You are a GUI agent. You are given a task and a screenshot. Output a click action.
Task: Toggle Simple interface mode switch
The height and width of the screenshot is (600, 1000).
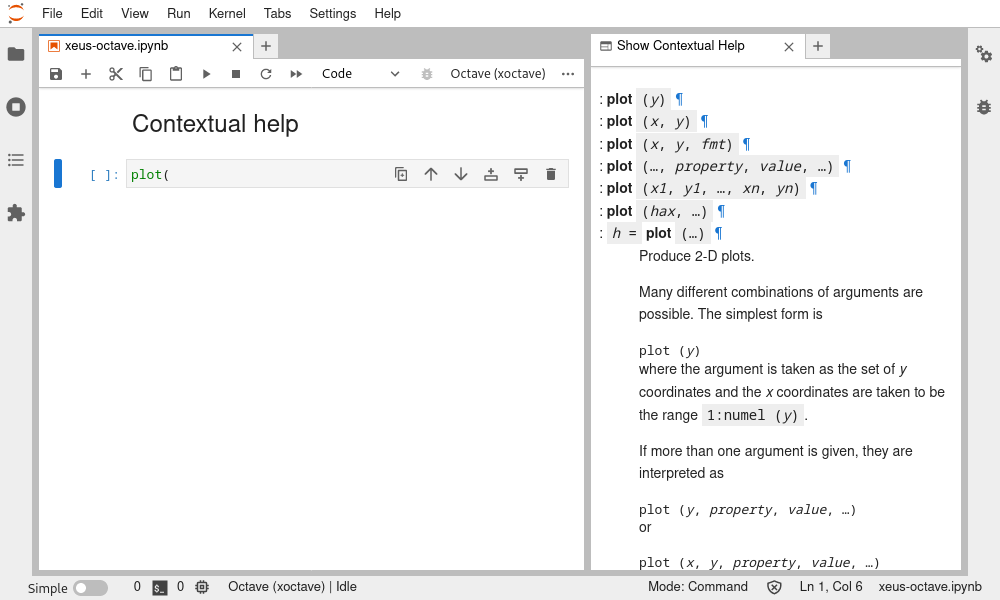click(91, 588)
